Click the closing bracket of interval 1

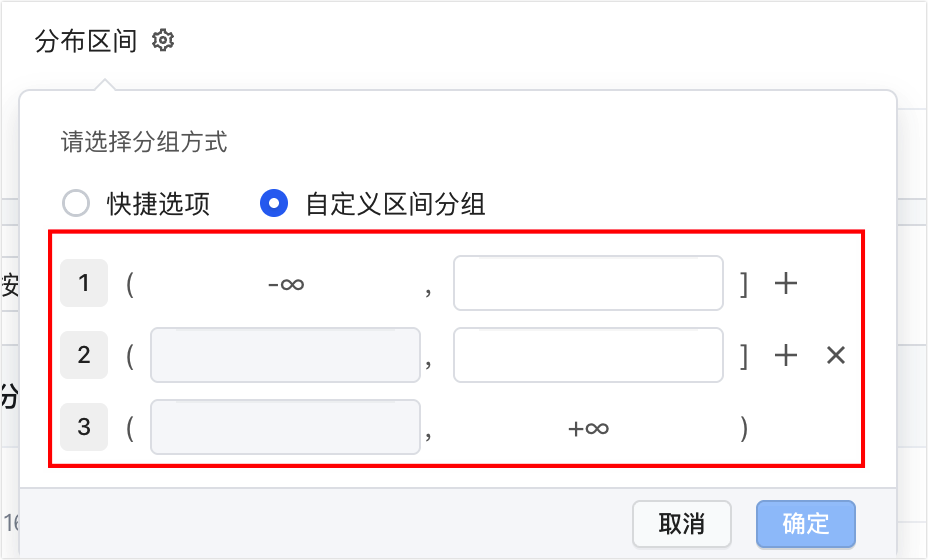[744, 284]
